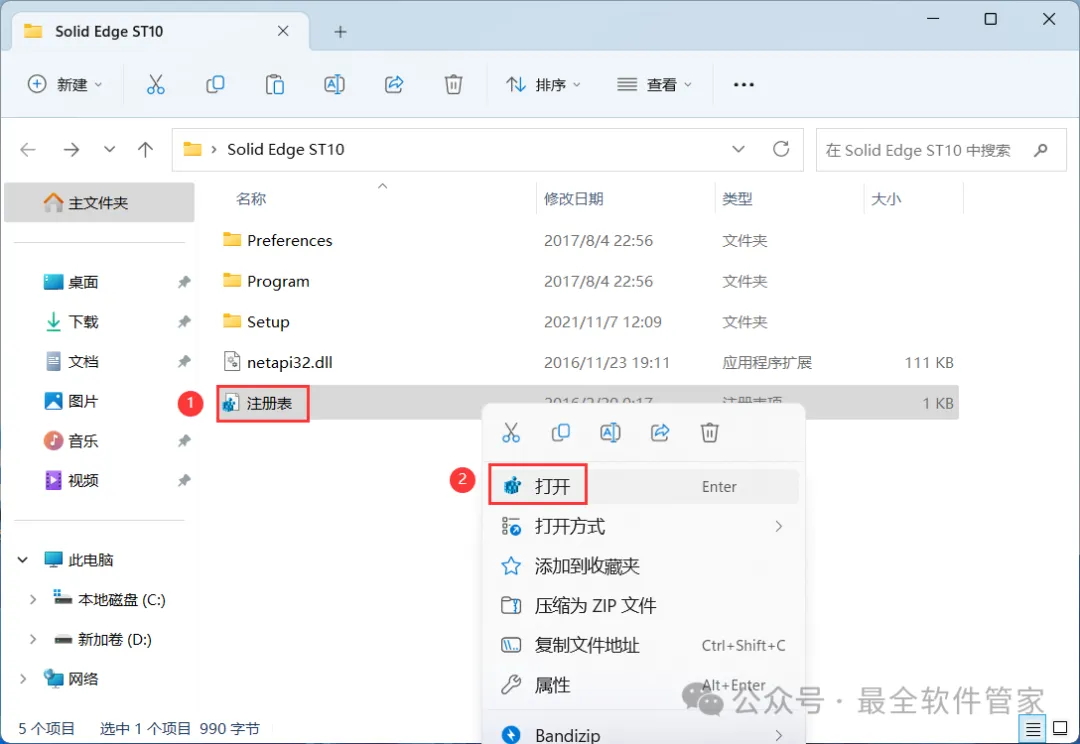Choose 打开 in the context menu
Viewport: 1080px width, 744px height.
tap(643, 486)
